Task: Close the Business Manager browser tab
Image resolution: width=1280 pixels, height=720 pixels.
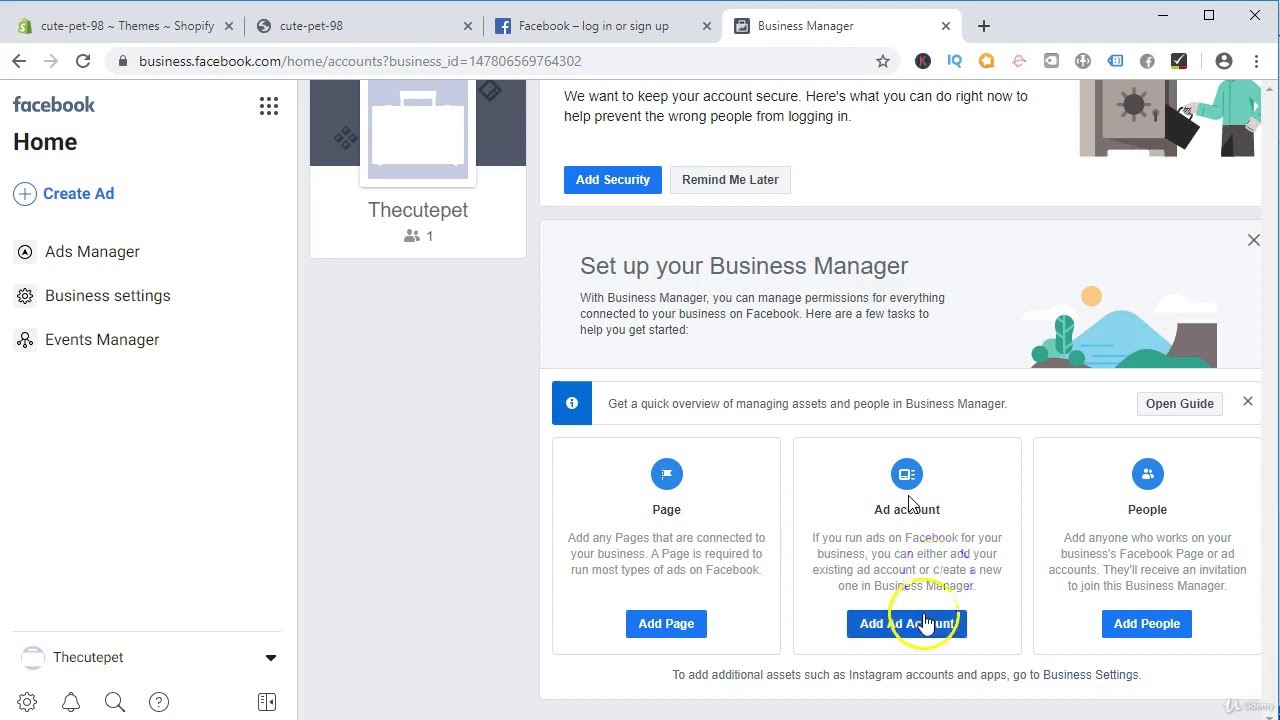Action: pyautogui.click(x=946, y=26)
